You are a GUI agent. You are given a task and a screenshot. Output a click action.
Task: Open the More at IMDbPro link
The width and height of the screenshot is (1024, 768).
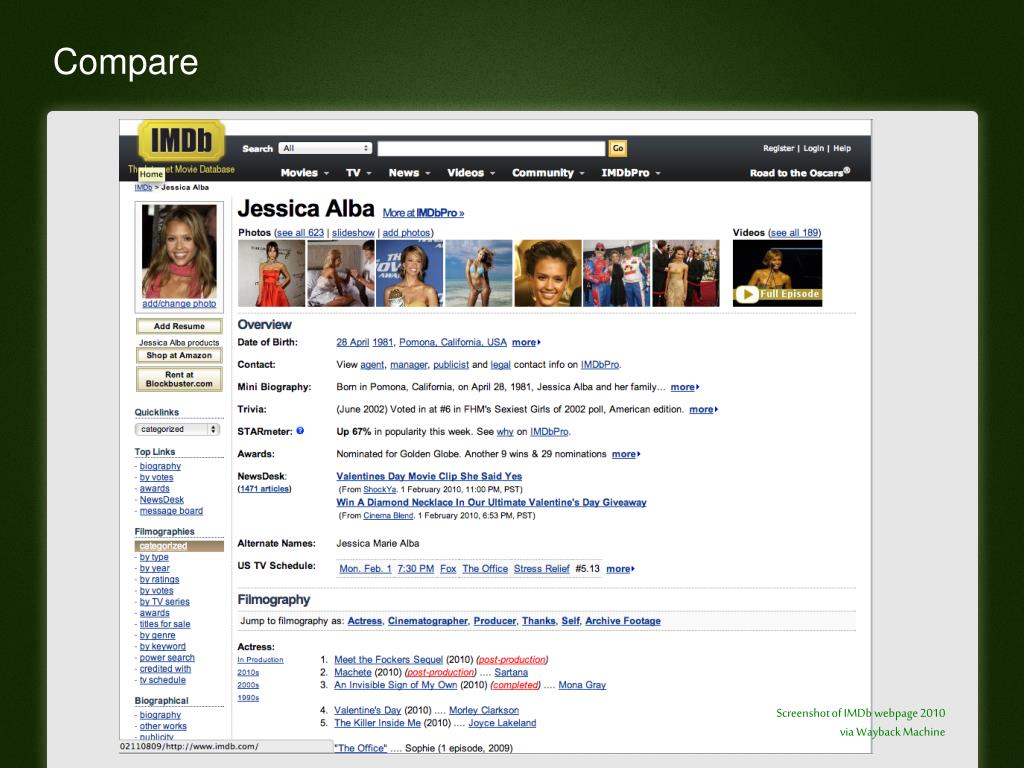[423, 213]
